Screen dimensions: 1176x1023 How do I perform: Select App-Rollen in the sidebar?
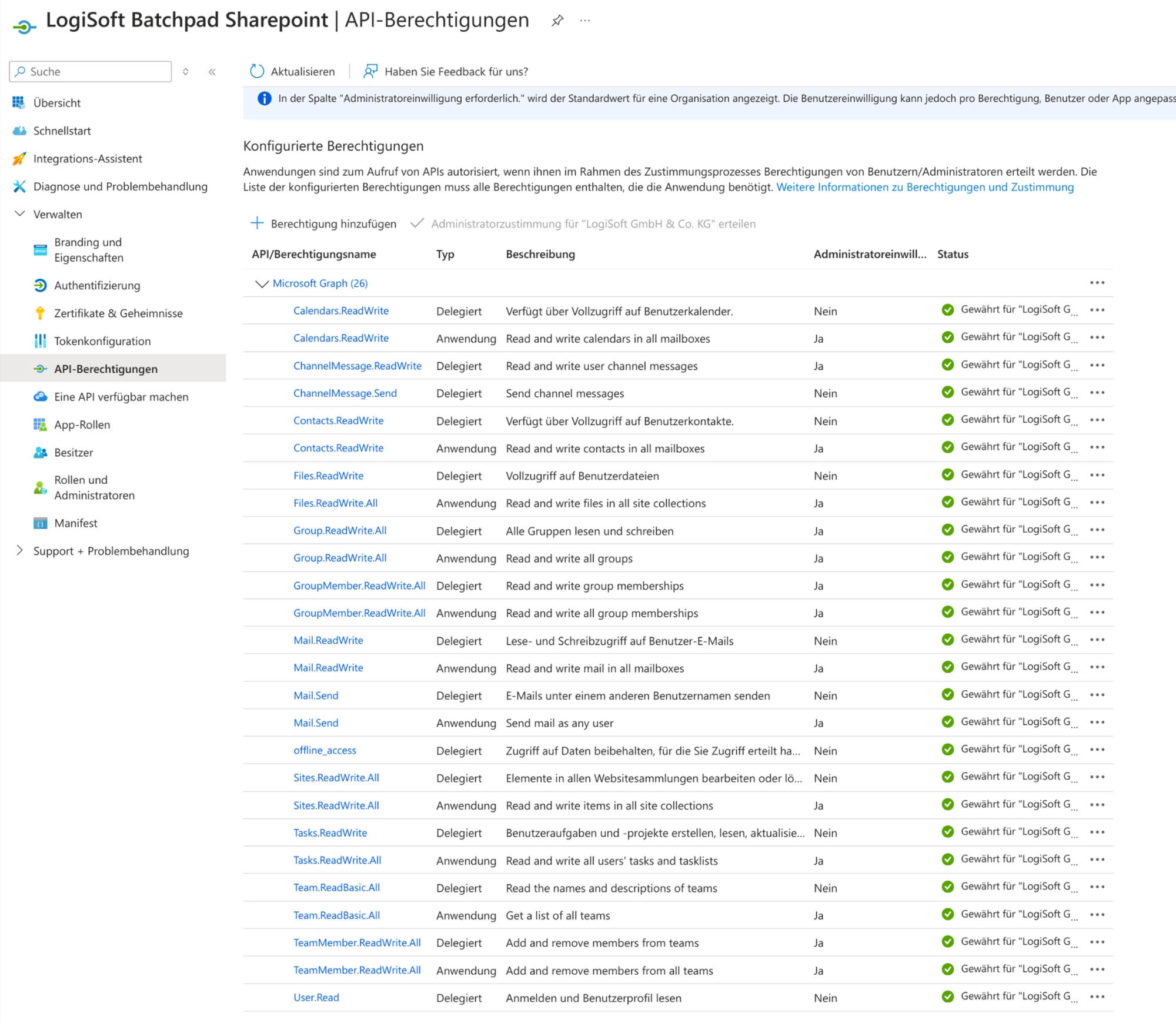82,424
